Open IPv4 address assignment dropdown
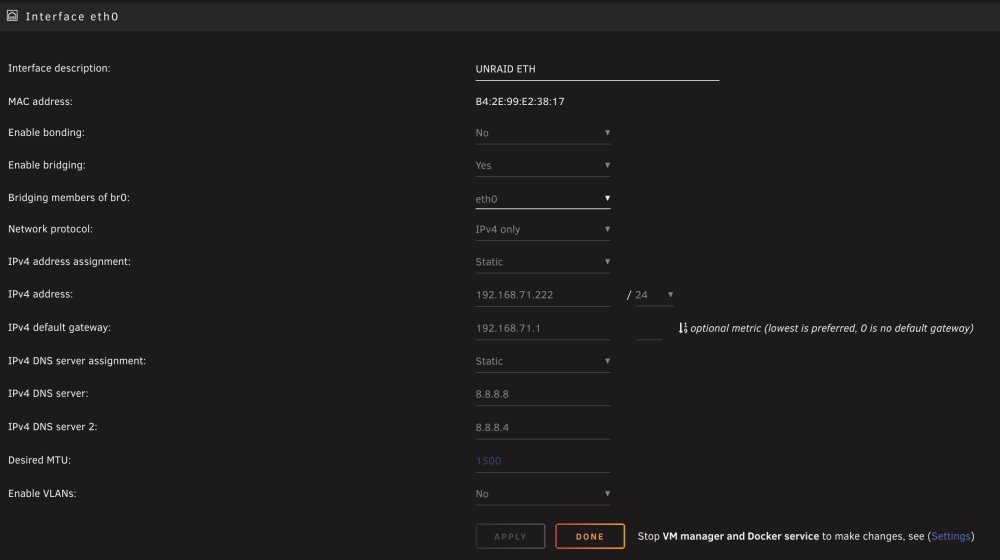The height and width of the screenshot is (560, 1000). [543, 262]
